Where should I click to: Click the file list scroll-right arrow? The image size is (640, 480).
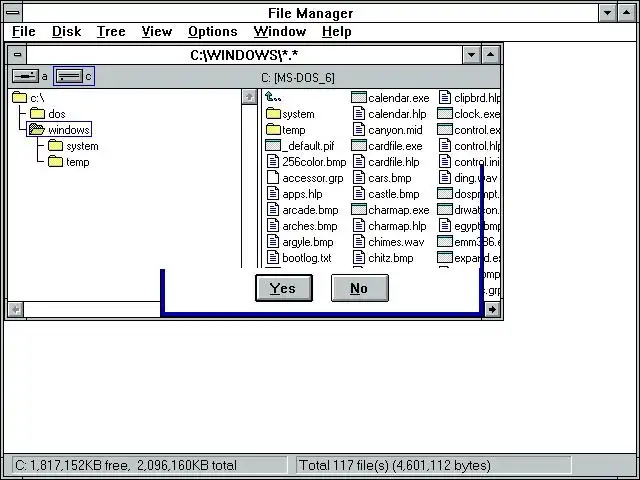point(492,309)
